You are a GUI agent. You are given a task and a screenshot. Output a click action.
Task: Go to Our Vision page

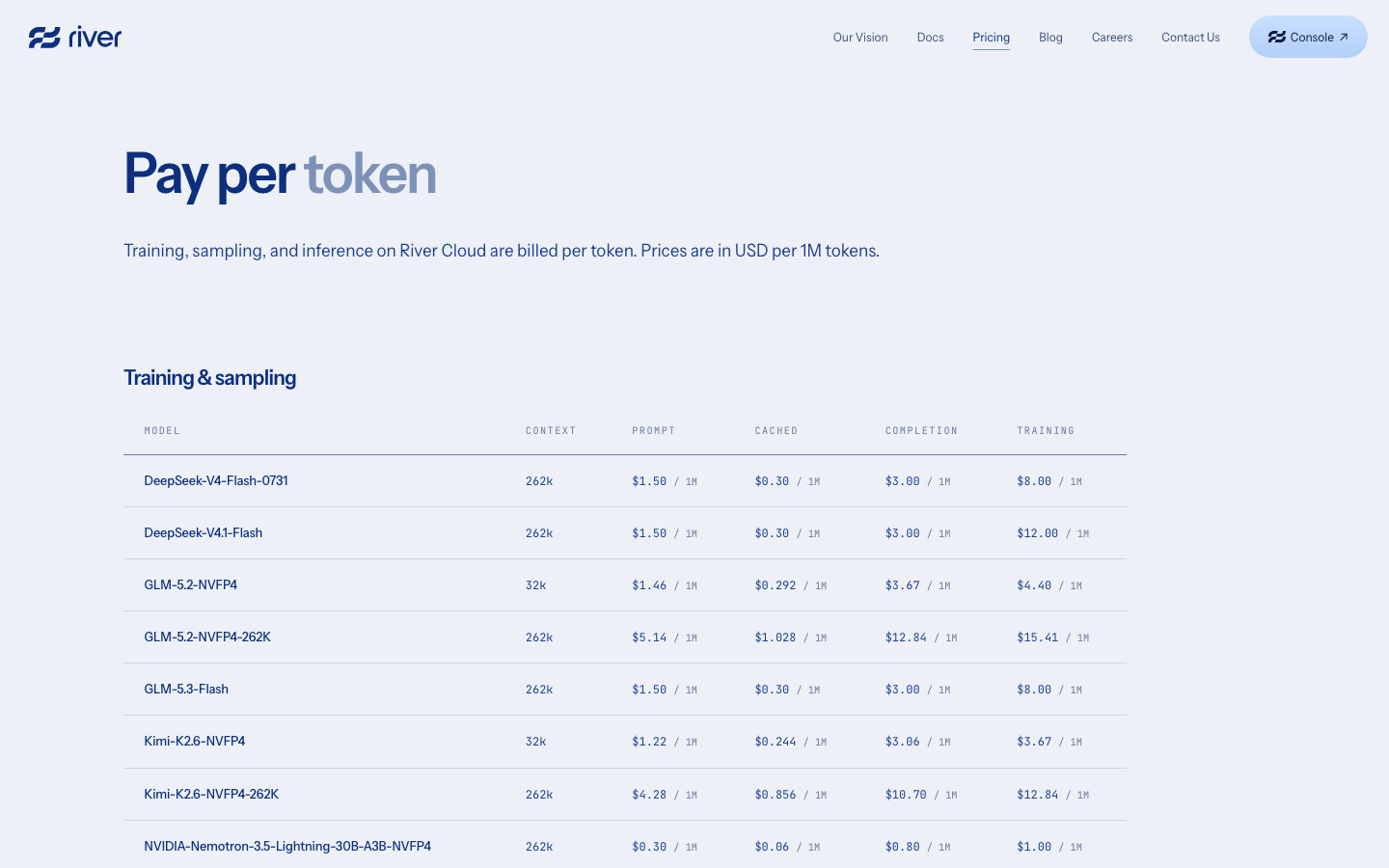tap(860, 38)
